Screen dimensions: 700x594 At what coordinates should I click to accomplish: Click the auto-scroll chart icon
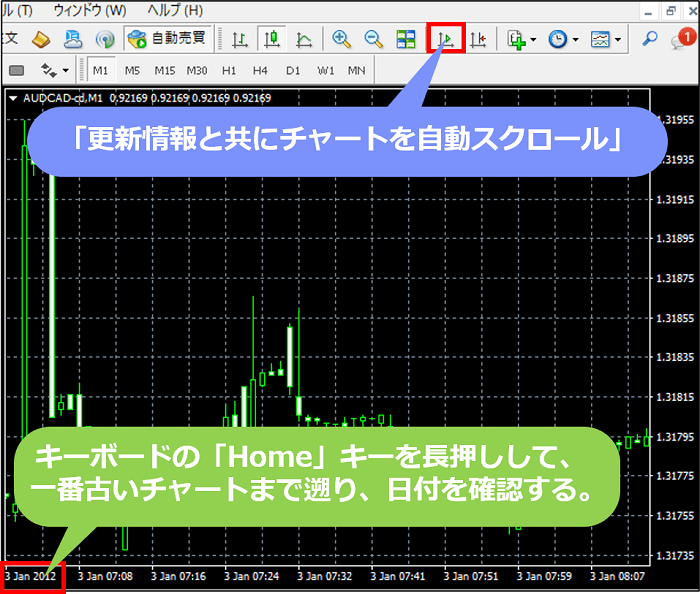coord(446,40)
